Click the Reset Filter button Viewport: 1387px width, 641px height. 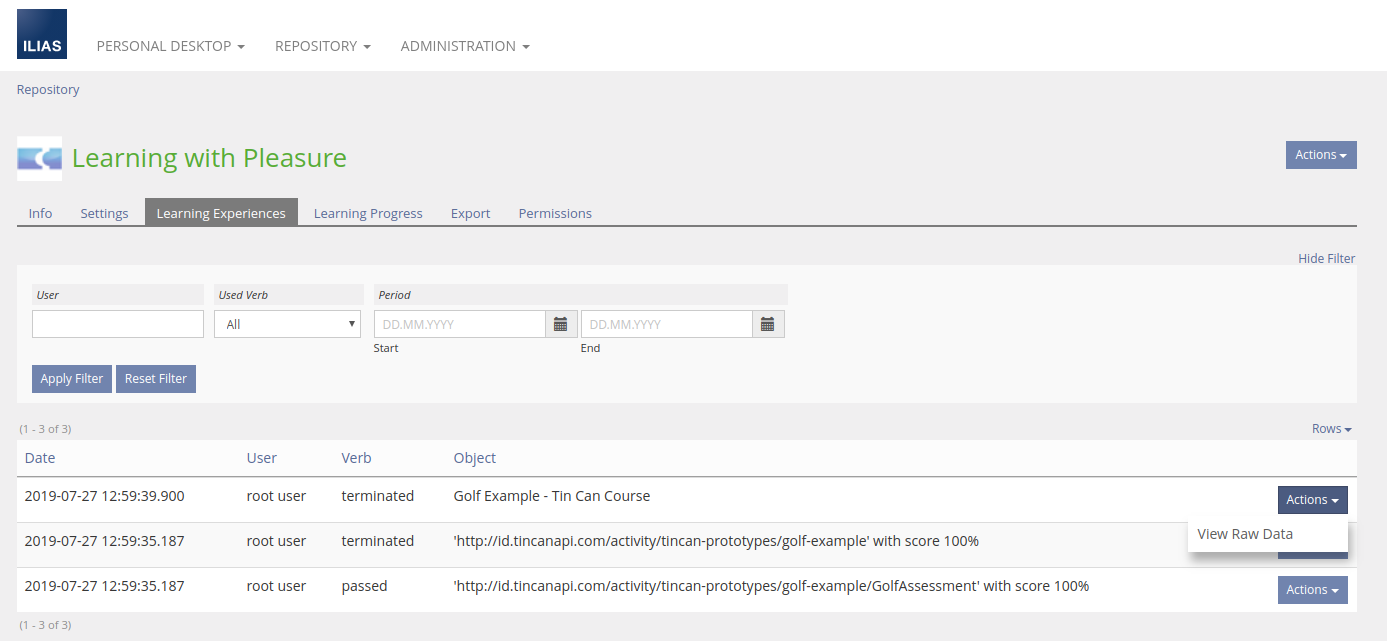tap(156, 379)
